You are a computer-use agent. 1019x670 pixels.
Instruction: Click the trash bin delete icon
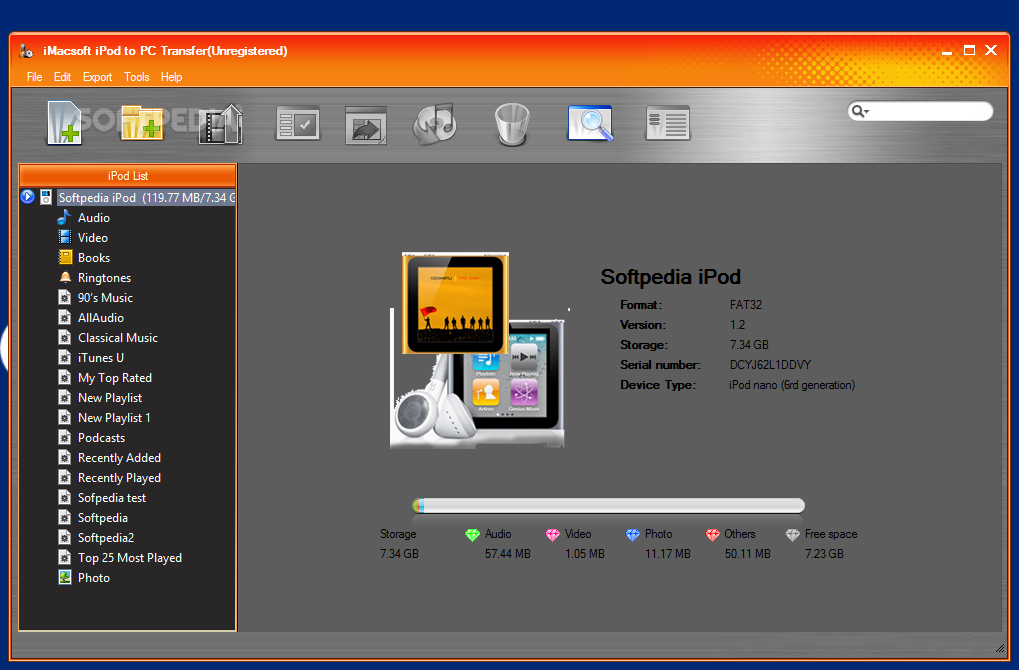click(x=511, y=124)
